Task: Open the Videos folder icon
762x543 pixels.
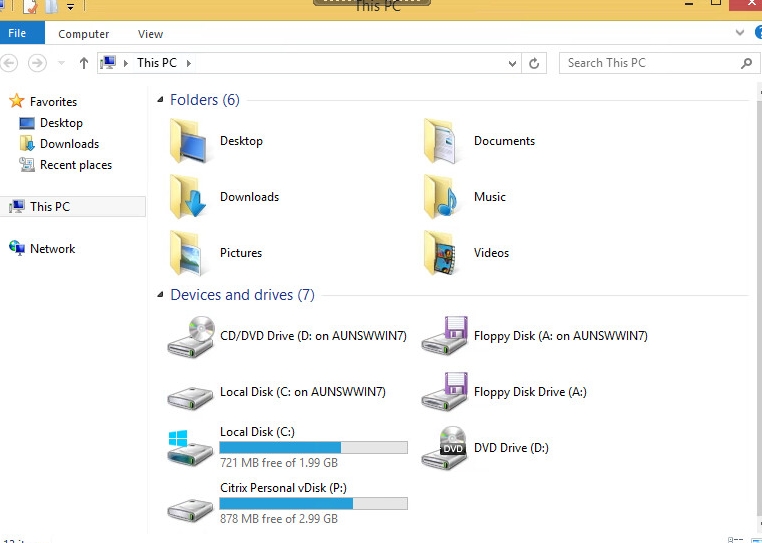Action: coord(440,253)
